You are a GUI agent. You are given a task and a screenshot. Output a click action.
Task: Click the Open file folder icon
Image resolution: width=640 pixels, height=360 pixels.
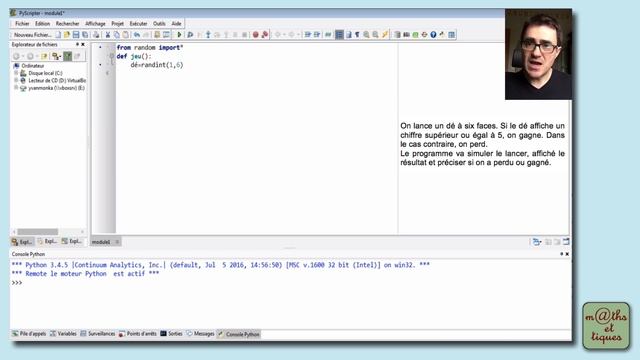(67, 35)
